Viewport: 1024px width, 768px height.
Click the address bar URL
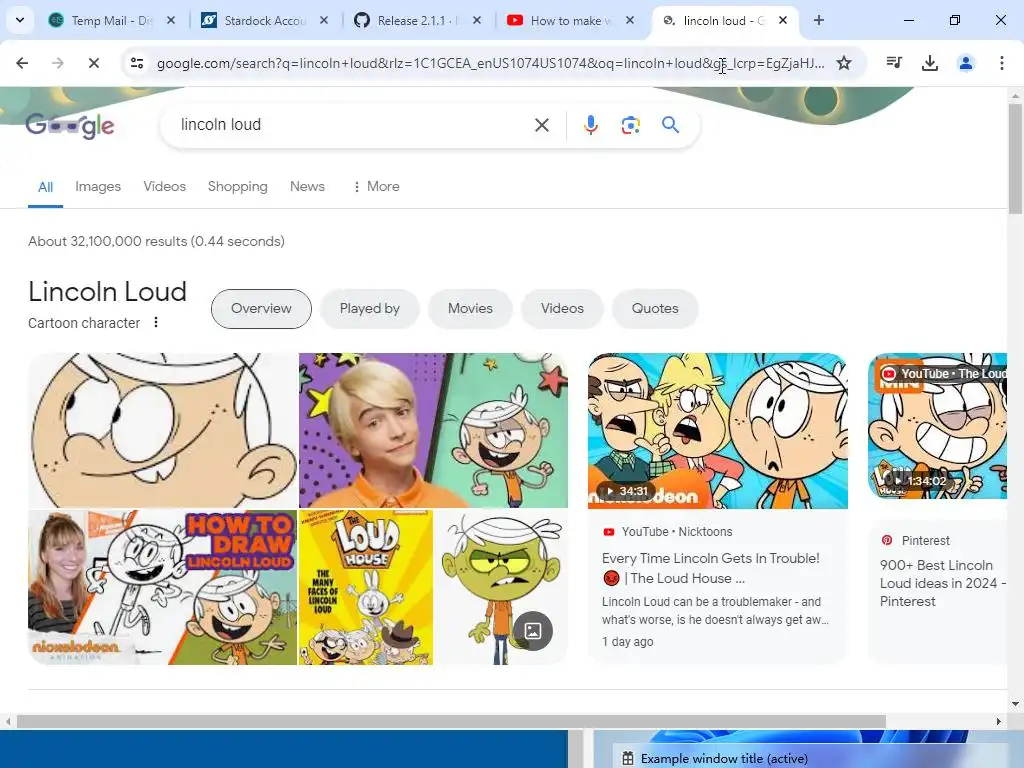click(x=490, y=63)
